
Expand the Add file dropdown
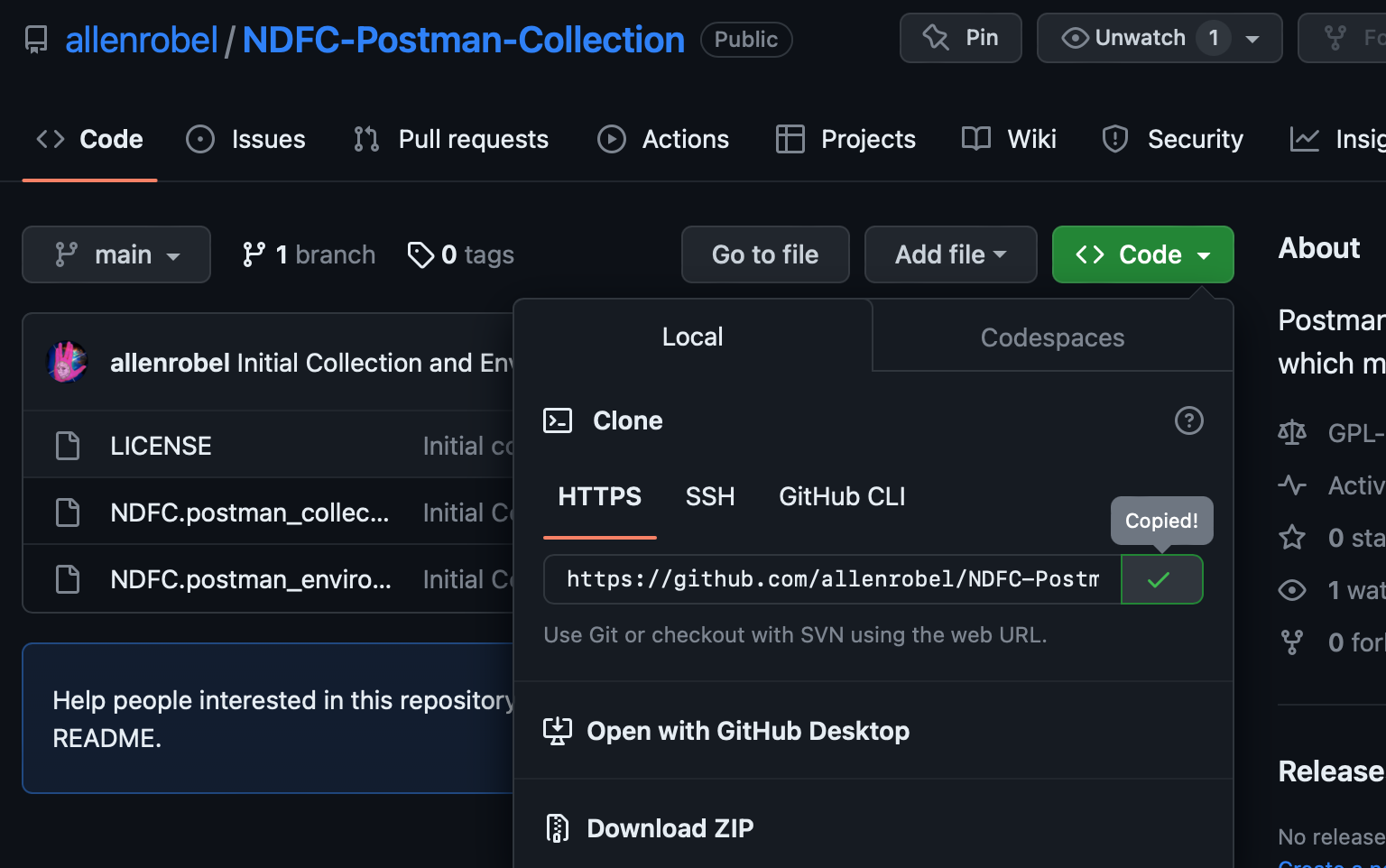coord(951,254)
